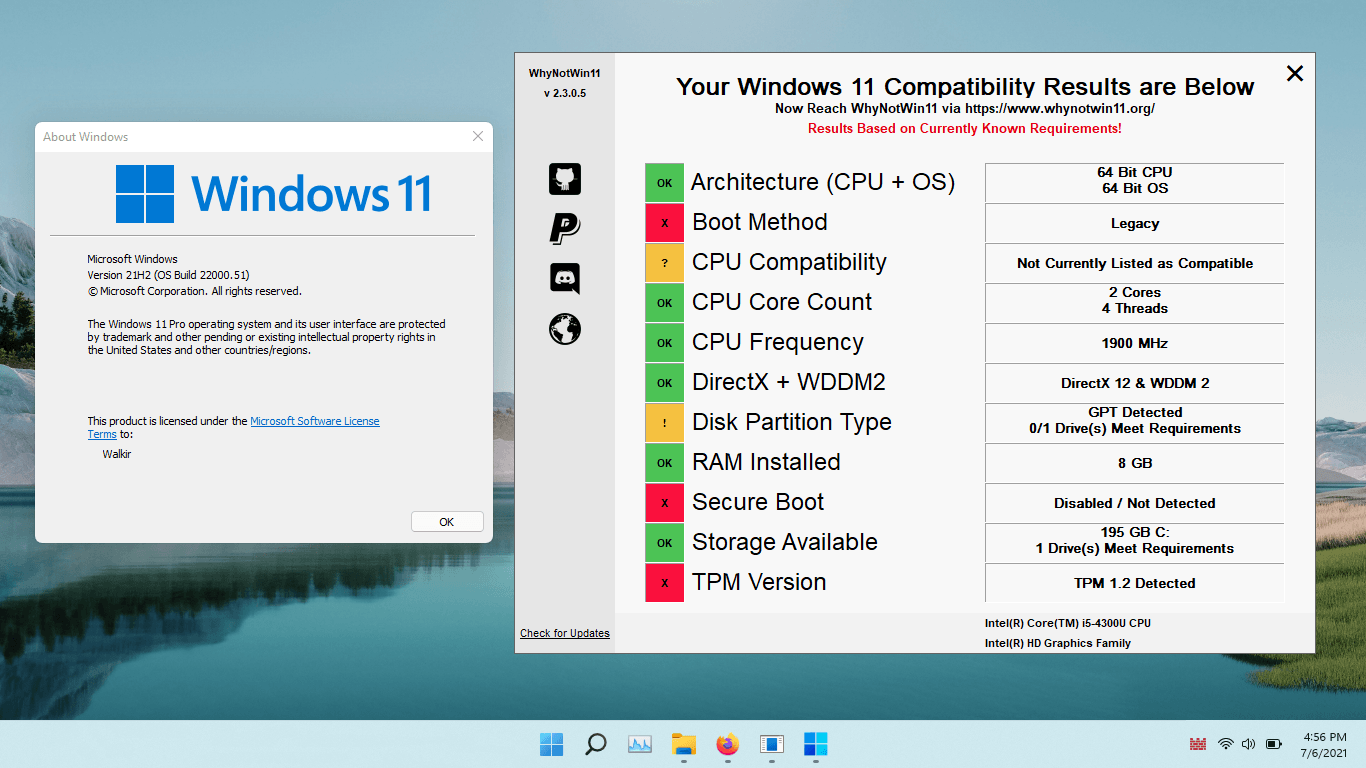Image resolution: width=1366 pixels, height=768 pixels.
Task: Open taskbar Search
Action: tap(595, 744)
